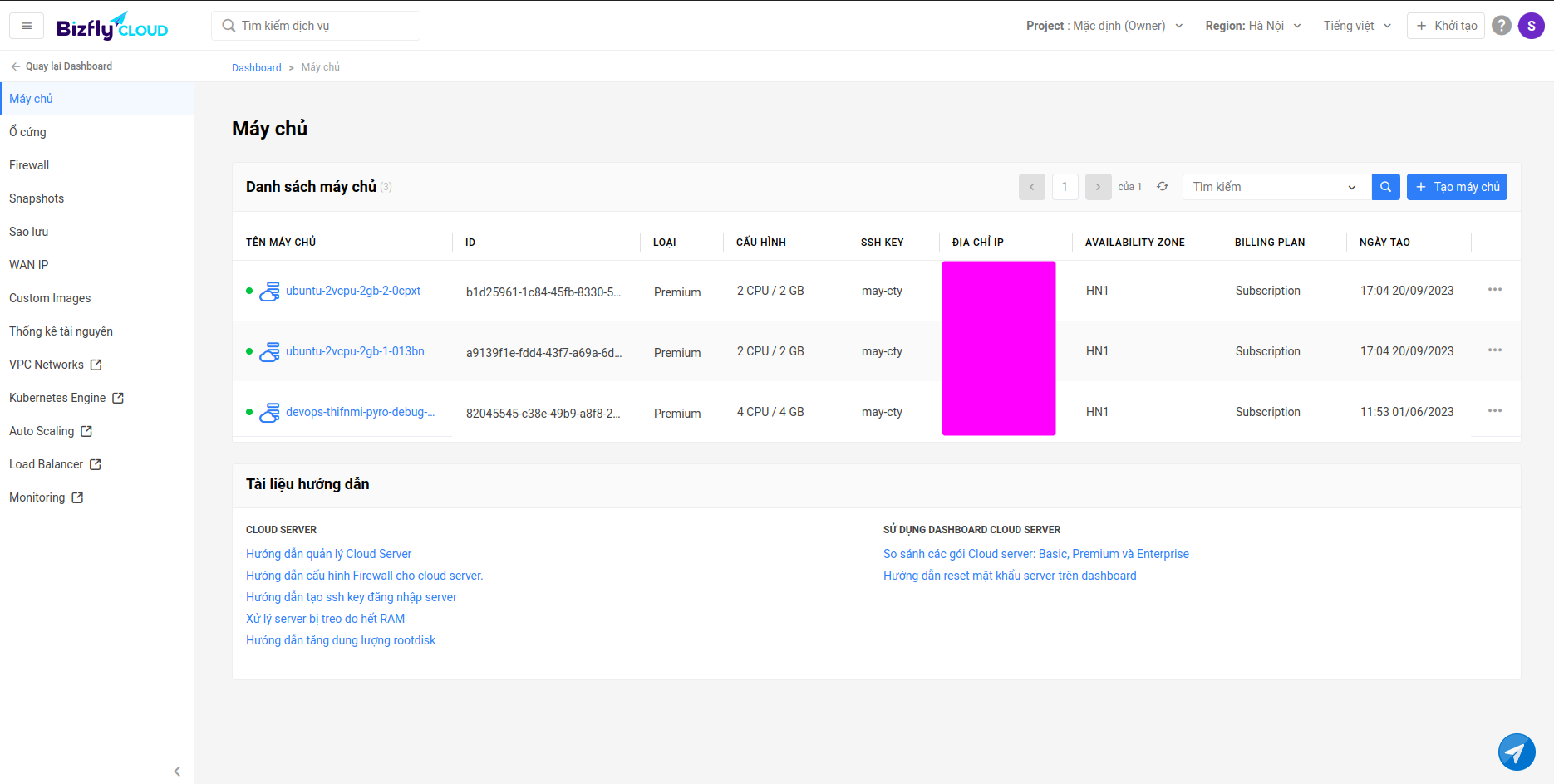
Task: Change language via Tiếng việt dropdown
Action: click(x=1357, y=26)
